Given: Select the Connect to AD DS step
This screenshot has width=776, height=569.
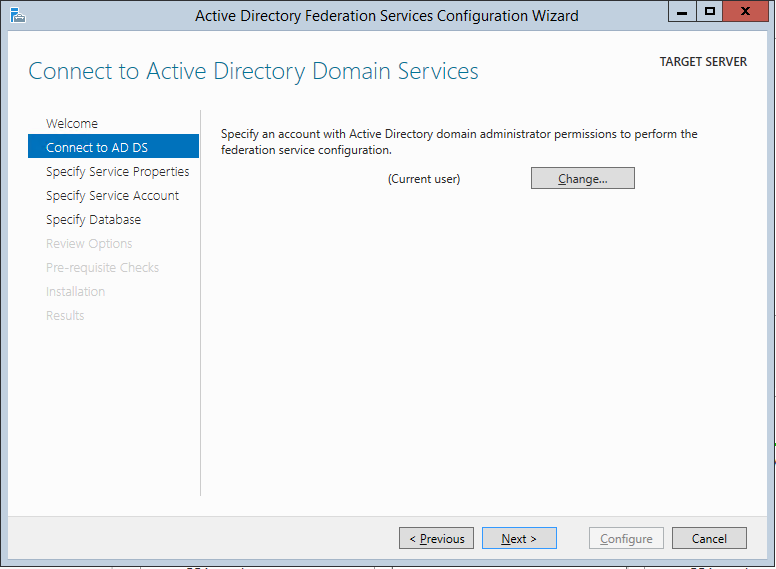Looking at the screenshot, I should click(x=97, y=148).
